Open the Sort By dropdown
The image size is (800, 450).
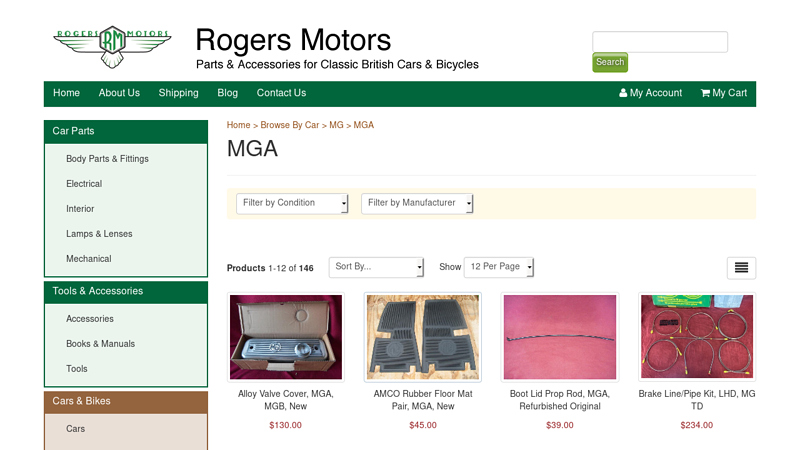tap(376, 267)
